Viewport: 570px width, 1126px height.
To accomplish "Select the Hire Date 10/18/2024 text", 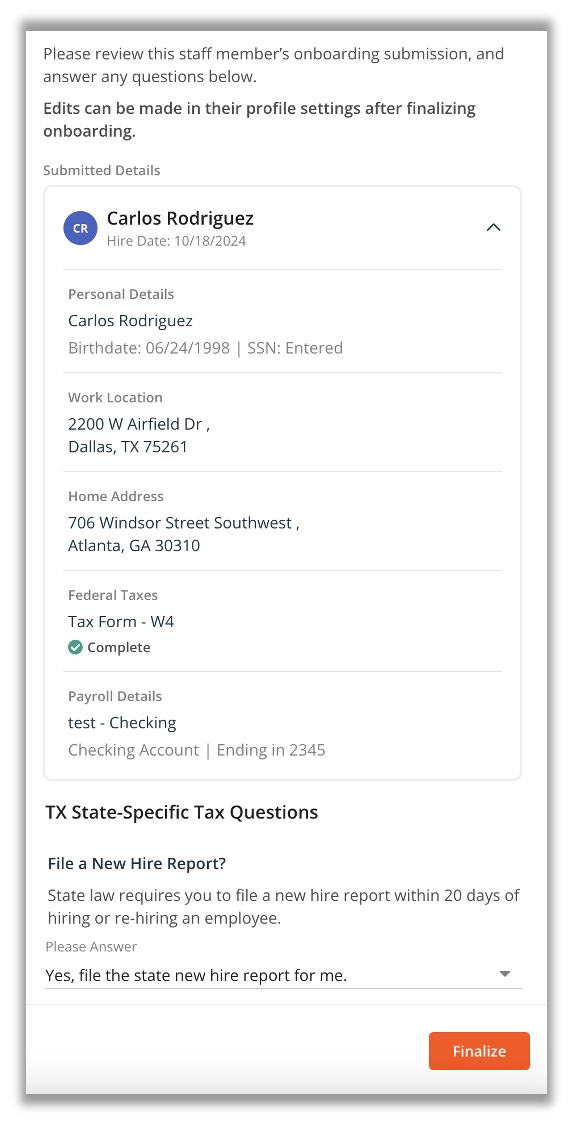I will tap(177, 241).
